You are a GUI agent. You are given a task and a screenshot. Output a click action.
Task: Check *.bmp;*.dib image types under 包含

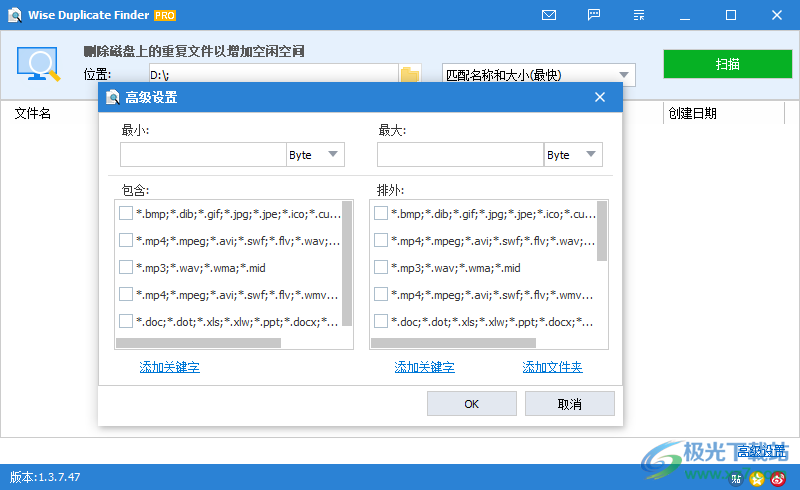tap(126, 213)
